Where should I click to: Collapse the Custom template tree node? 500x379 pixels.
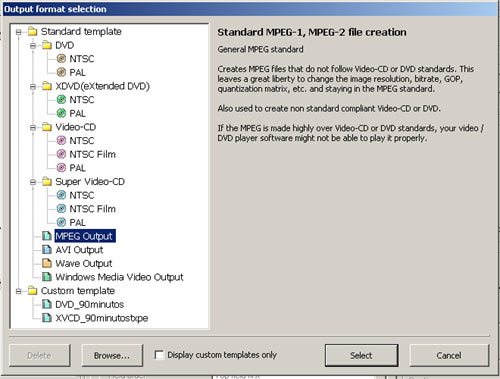[19, 291]
